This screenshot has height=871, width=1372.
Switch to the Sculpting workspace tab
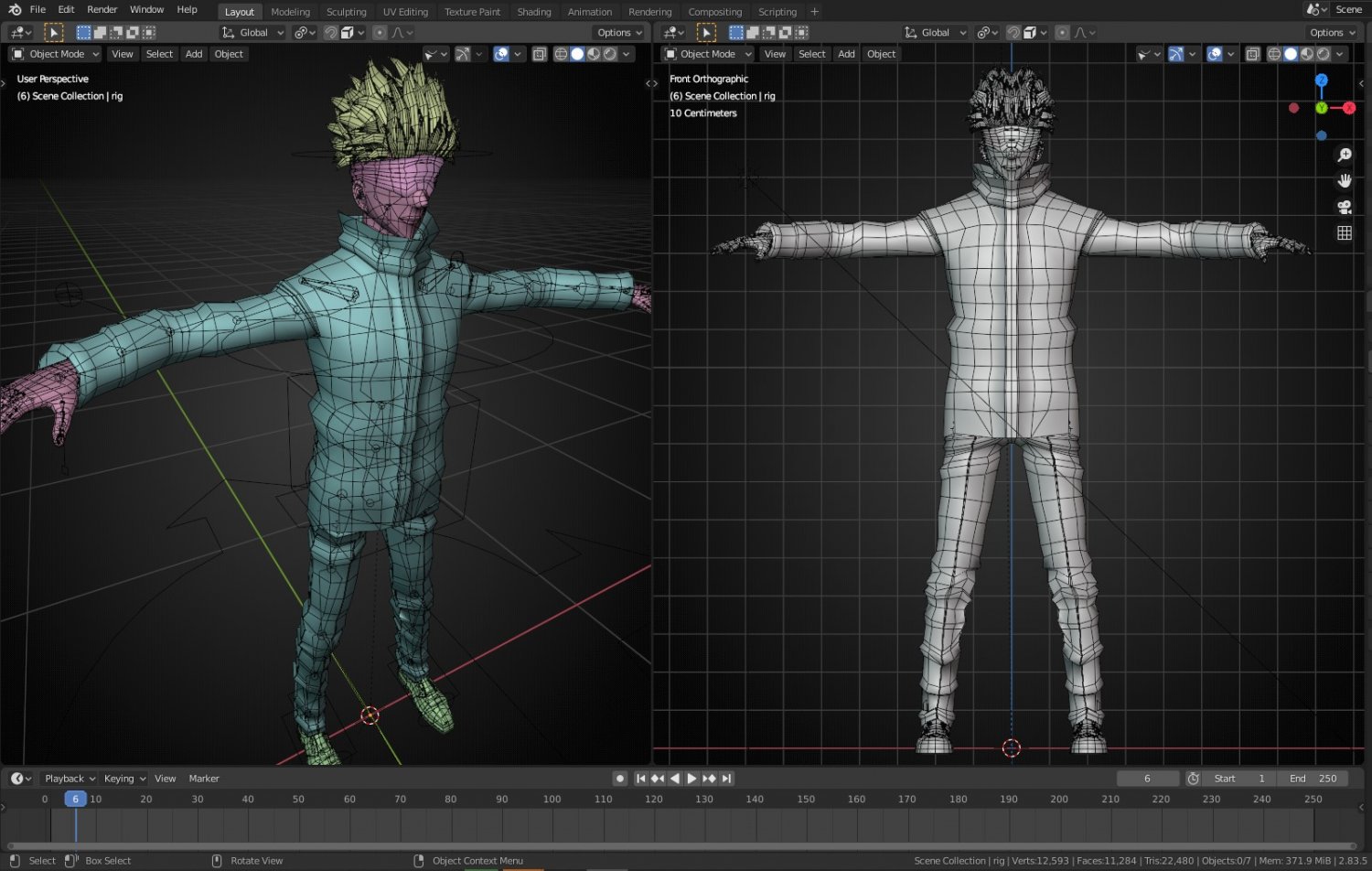point(347,12)
